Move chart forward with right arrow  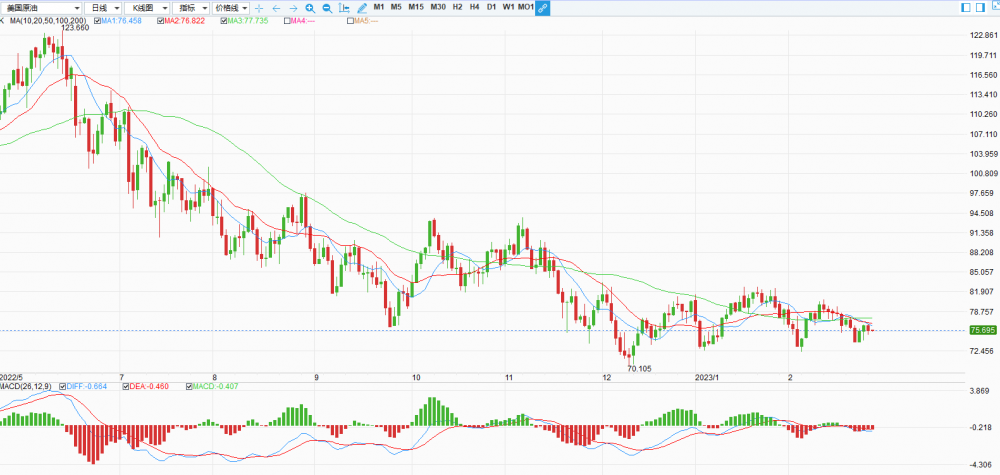coord(293,8)
